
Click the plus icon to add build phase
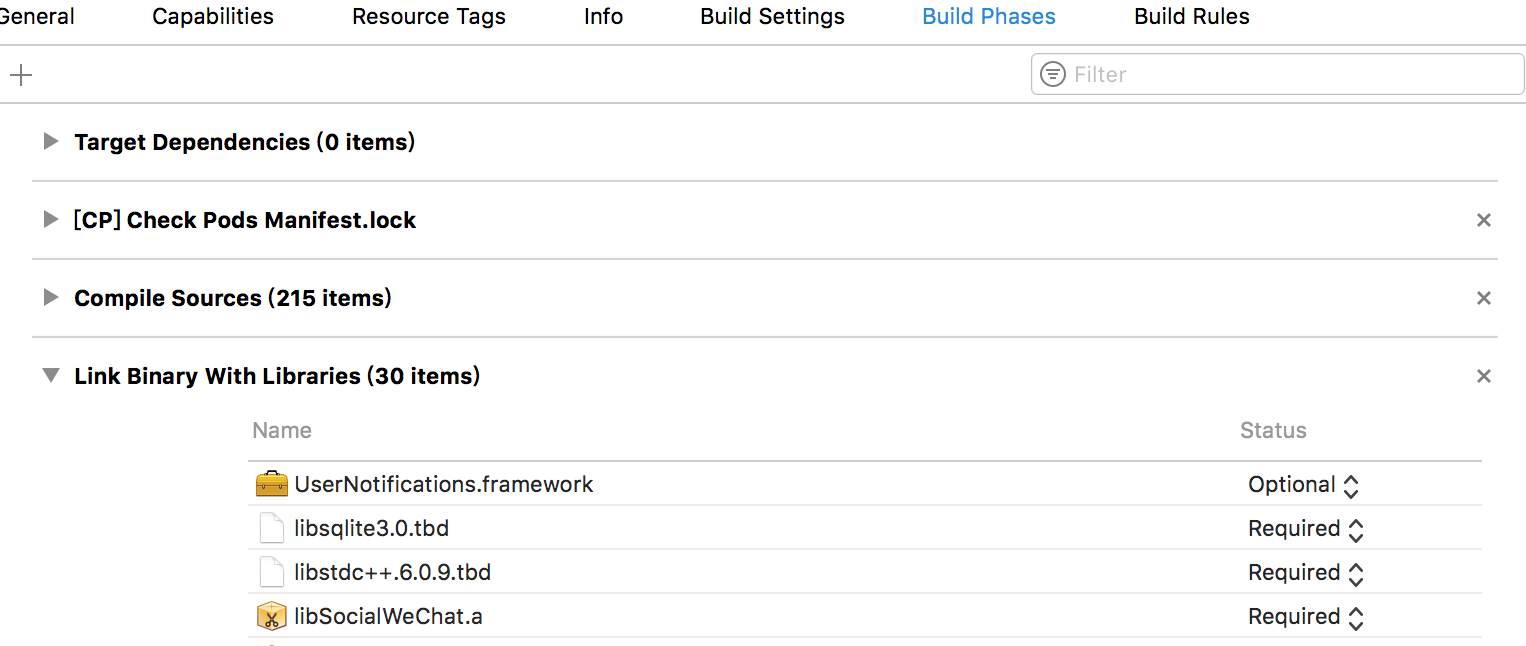coord(21,75)
